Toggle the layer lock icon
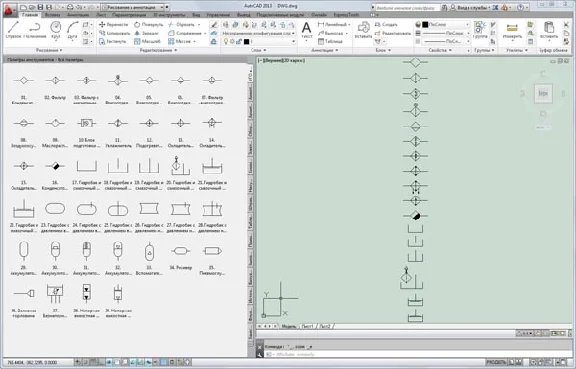Viewport: 576px width, 369px height. [239, 42]
